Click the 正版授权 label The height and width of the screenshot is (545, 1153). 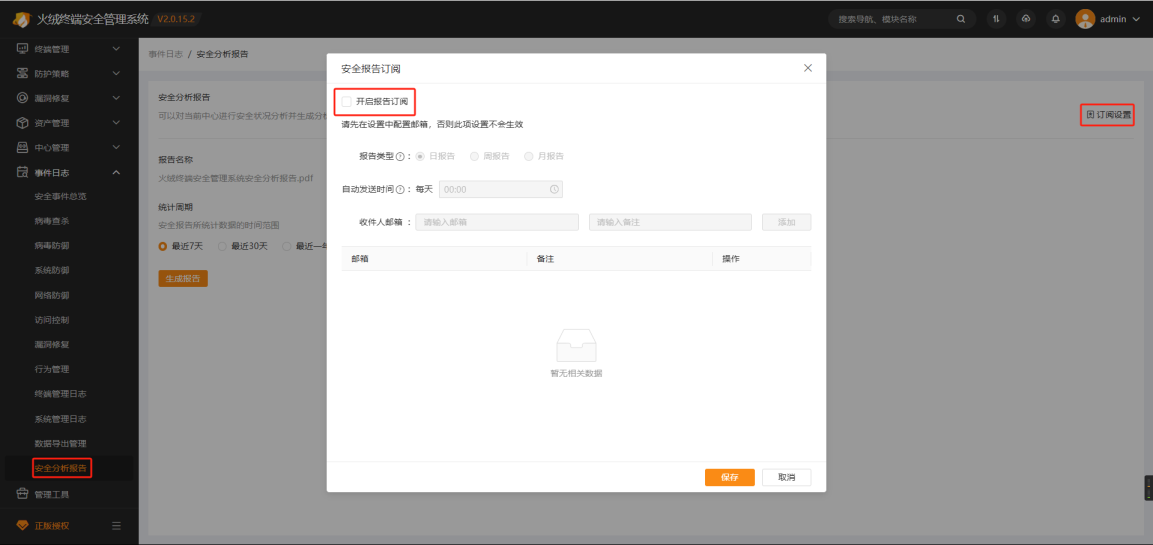52,526
